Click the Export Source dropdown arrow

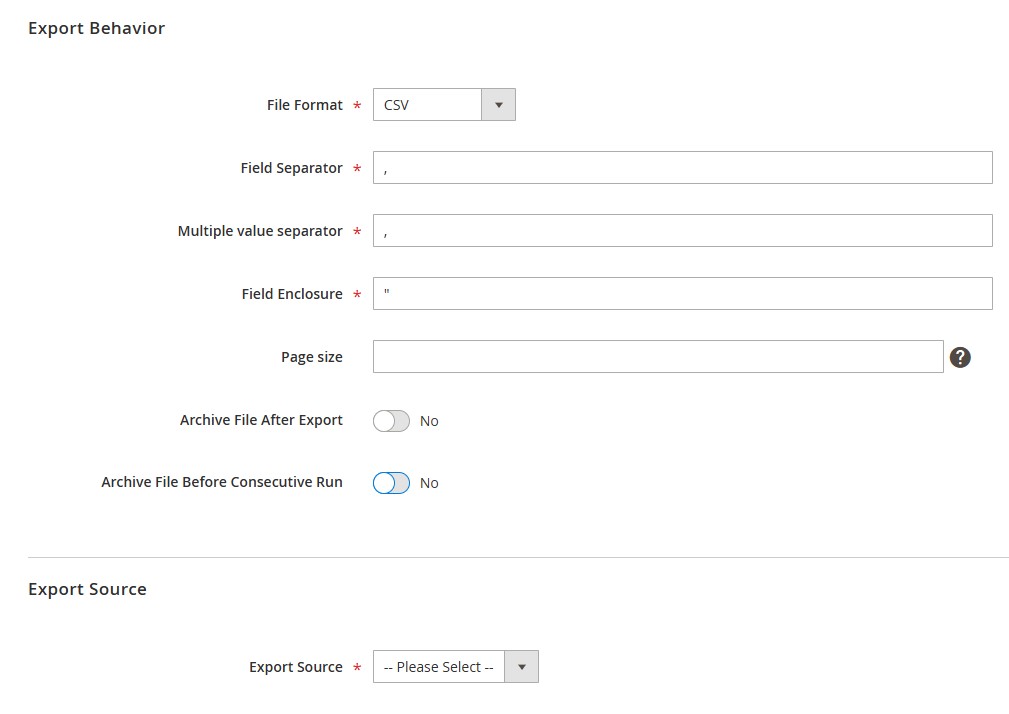click(x=521, y=666)
